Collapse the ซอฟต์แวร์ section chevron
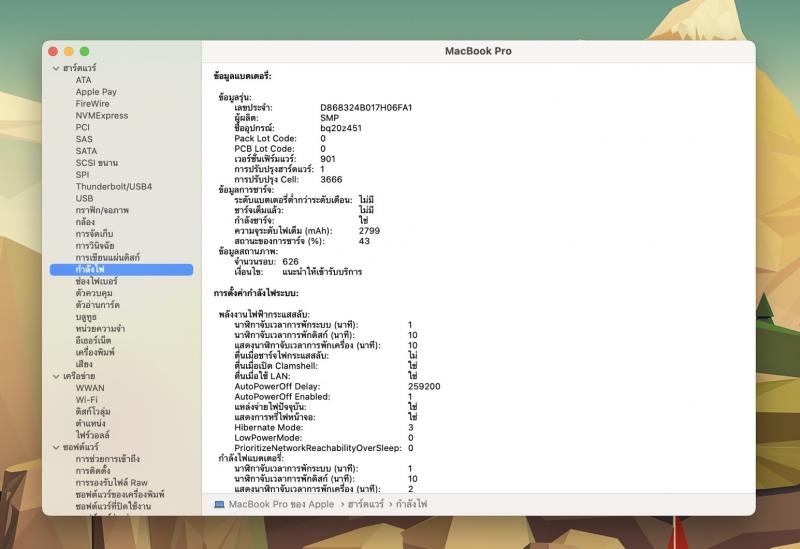This screenshot has width=800, height=549. pyautogui.click(x=56, y=447)
